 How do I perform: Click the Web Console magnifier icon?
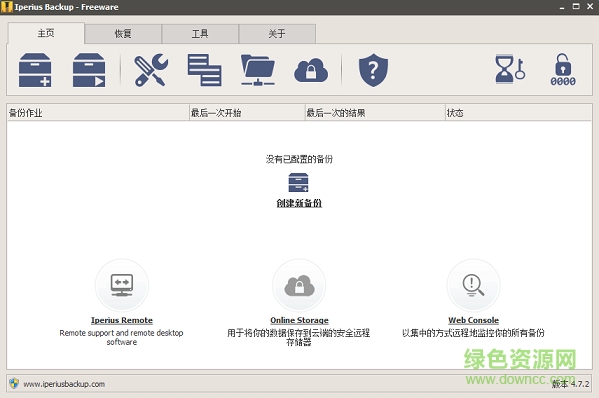point(473,285)
